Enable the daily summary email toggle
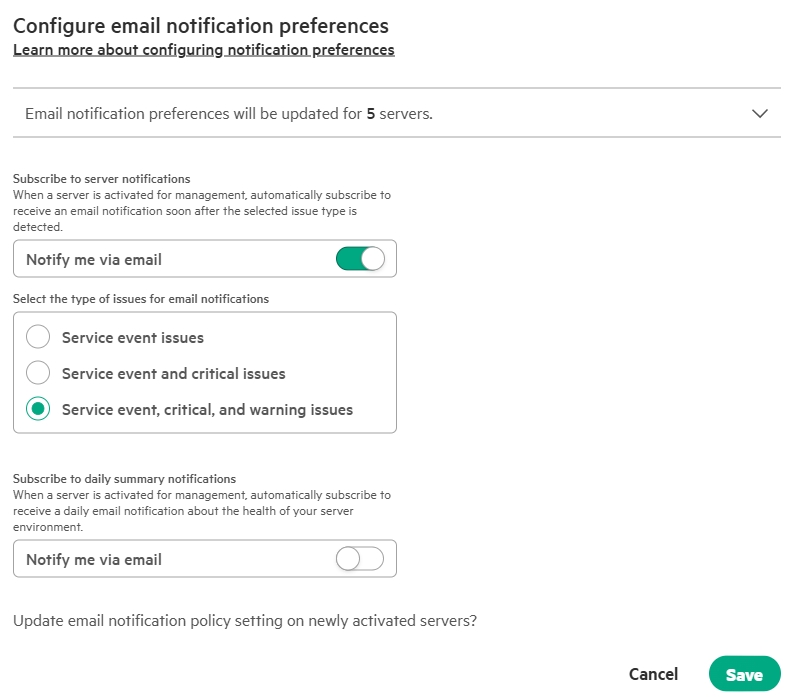 click(360, 559)
